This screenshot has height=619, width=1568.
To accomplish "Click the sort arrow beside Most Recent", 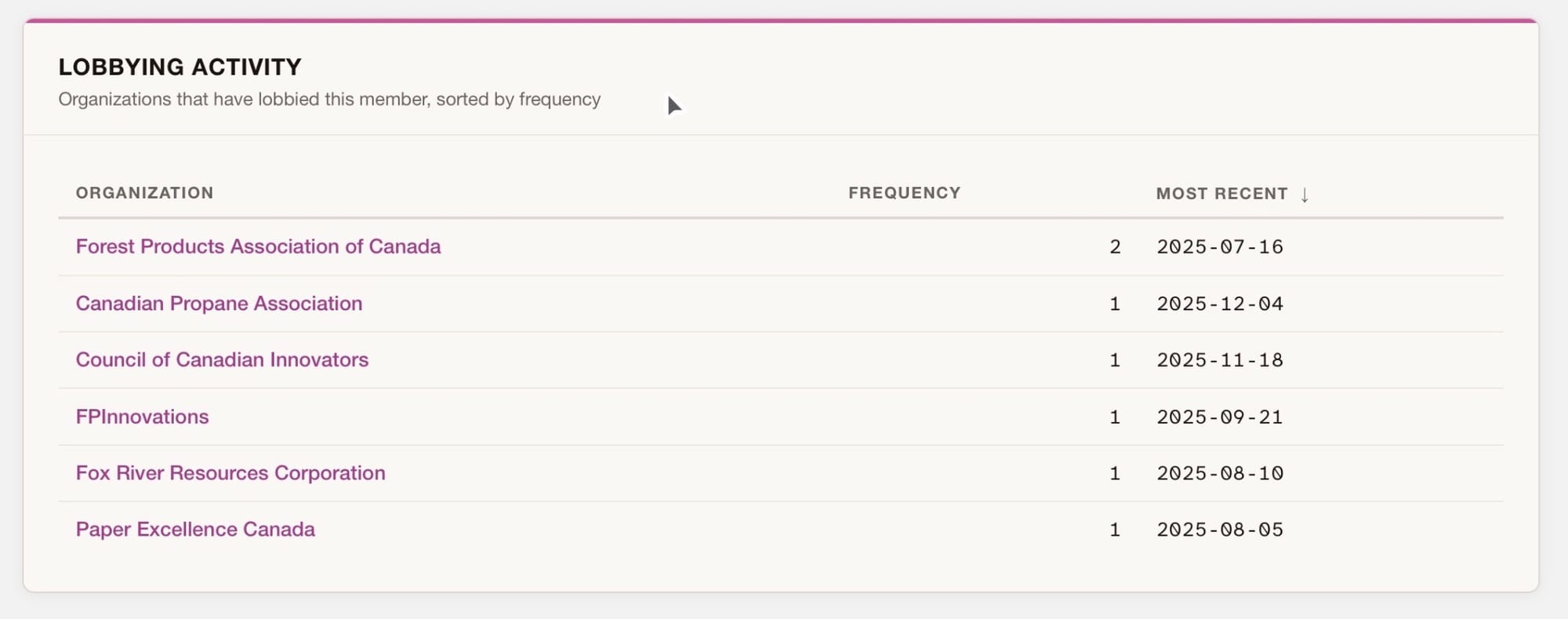I will tap(1305, 195).
